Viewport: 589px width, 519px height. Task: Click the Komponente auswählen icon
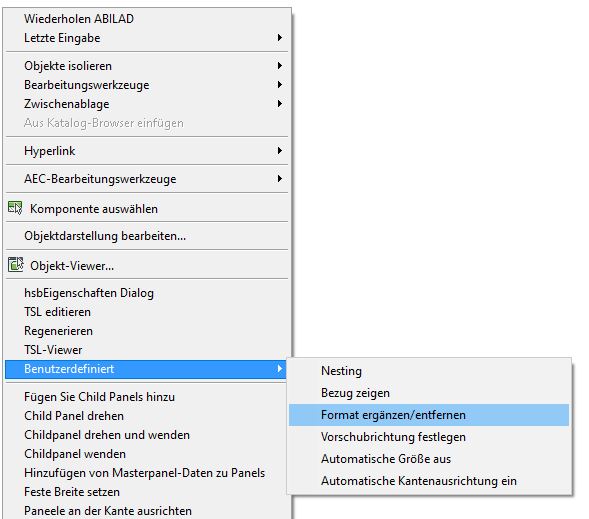point(15,208)
